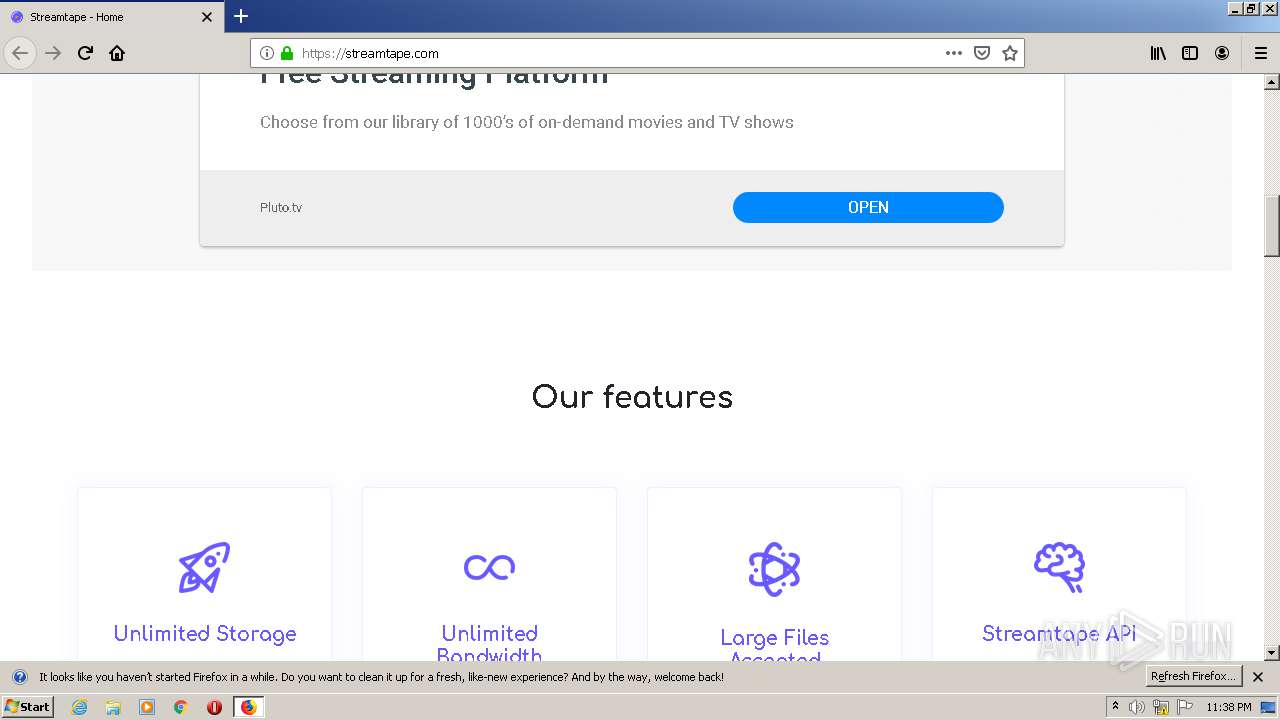Open Action Center flag icon
The height and width of the screenshot is (720, 1280).
coord(1185,707)
